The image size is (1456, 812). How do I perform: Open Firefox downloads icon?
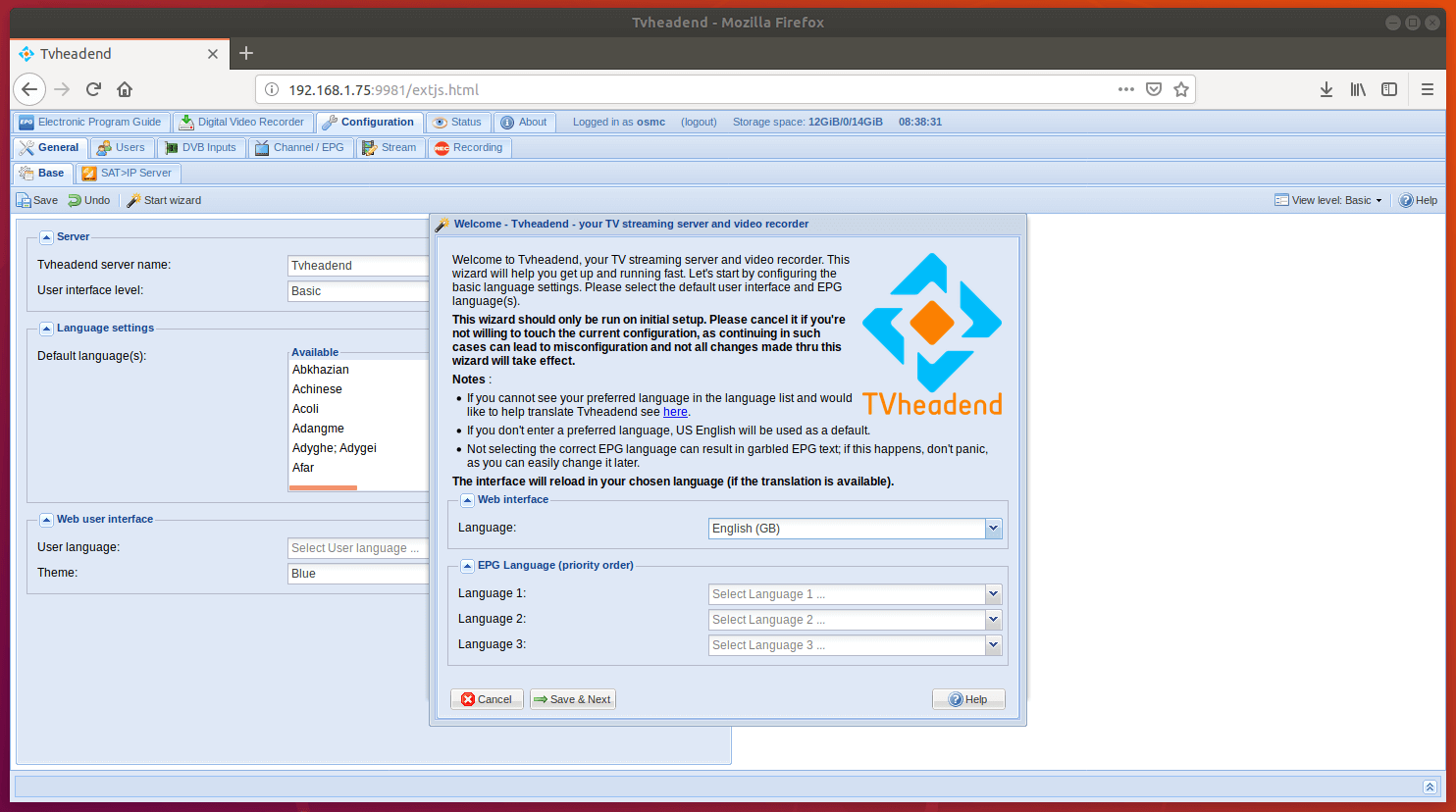1326,89
